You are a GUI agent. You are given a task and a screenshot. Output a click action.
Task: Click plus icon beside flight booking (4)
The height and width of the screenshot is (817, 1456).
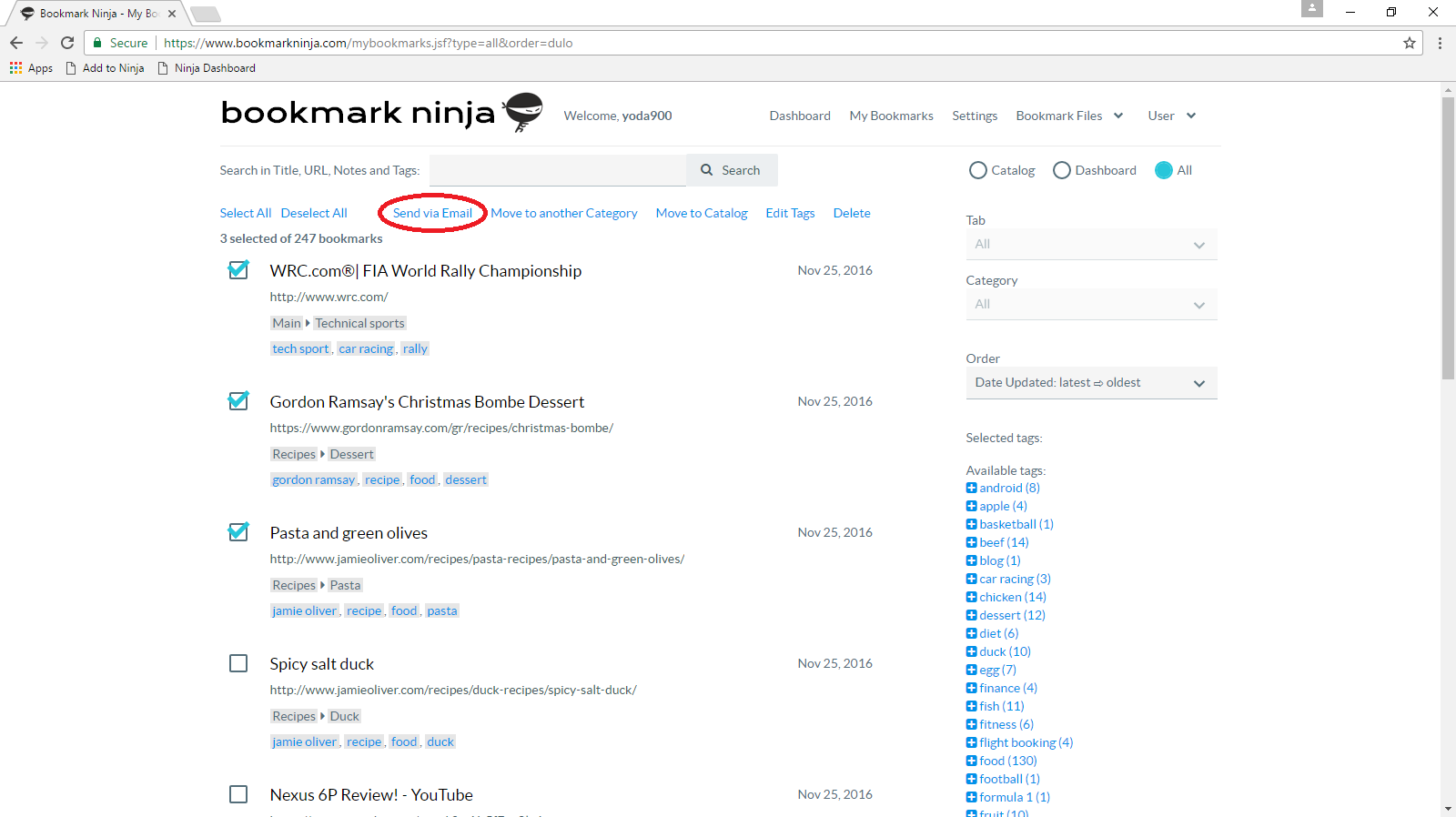coord(971,742)
